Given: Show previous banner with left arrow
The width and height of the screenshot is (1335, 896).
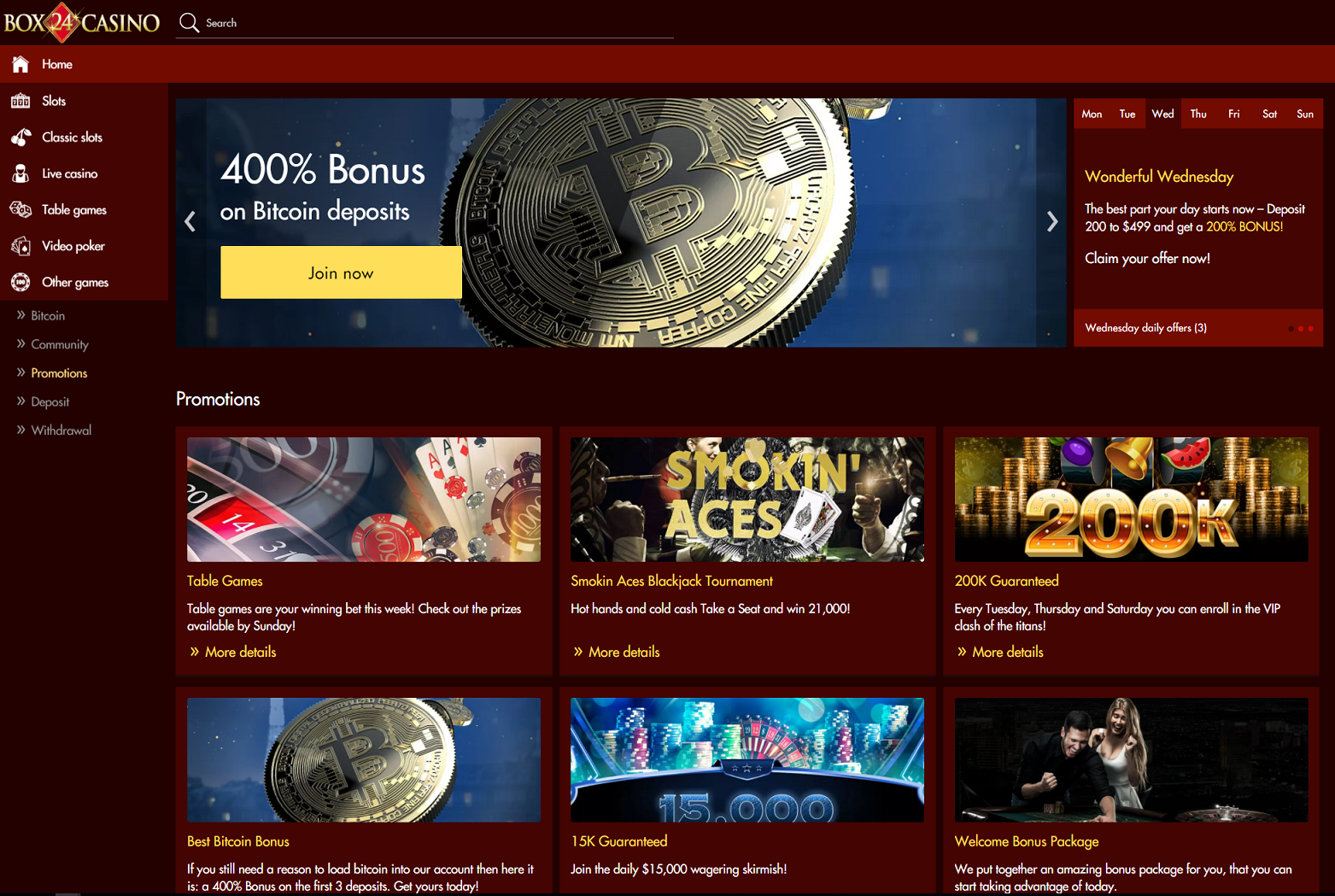Looking at the screenshot, I should (x=190, y=221).
